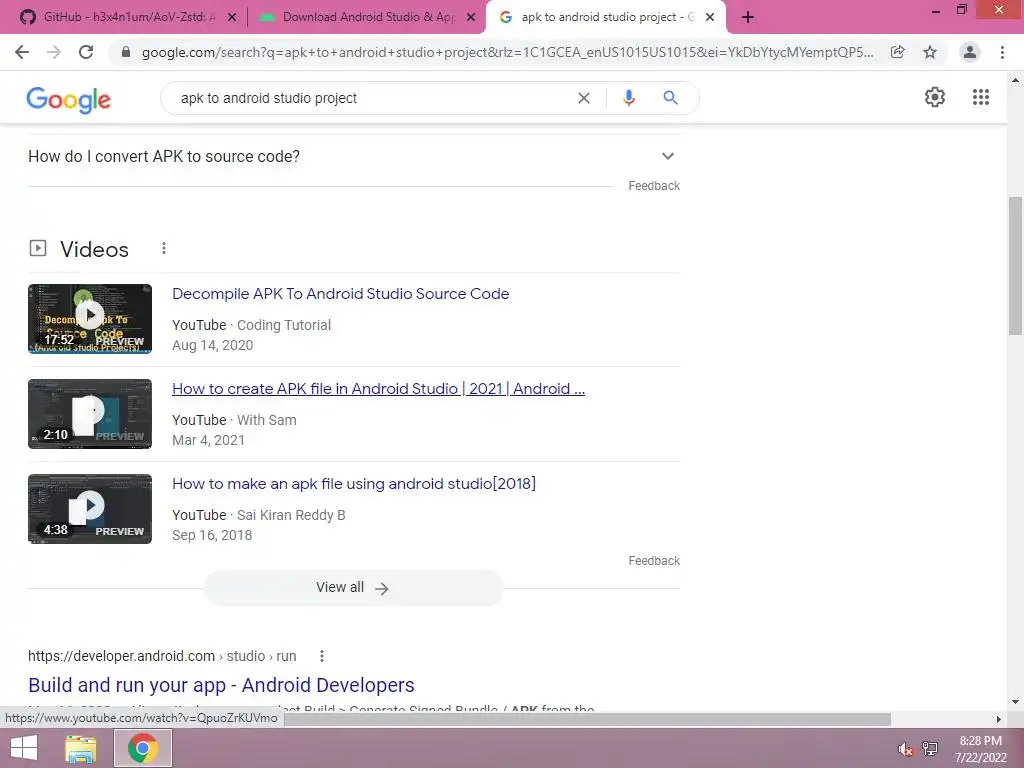This screenshot has width=1024, height=768.
Task: Play the 4:38 video thumbnail
Action: pos(90,509)
